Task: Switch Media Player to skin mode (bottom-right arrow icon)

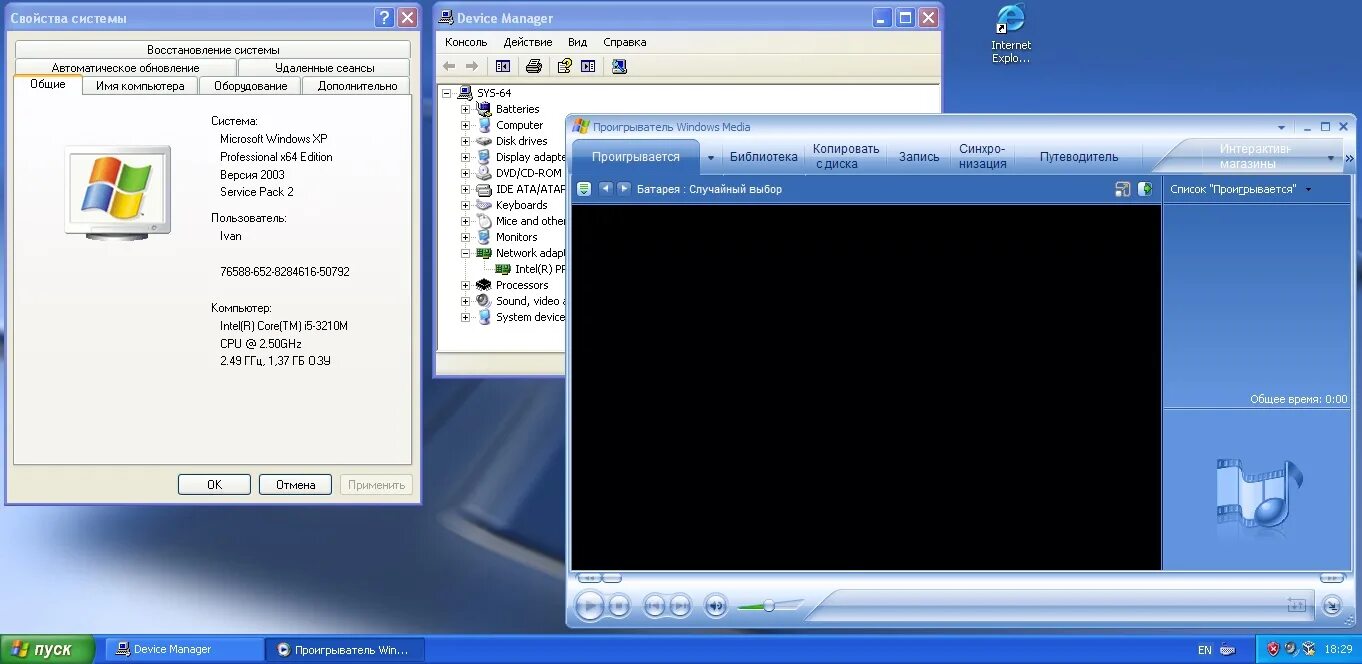Action: point(1332,605)
